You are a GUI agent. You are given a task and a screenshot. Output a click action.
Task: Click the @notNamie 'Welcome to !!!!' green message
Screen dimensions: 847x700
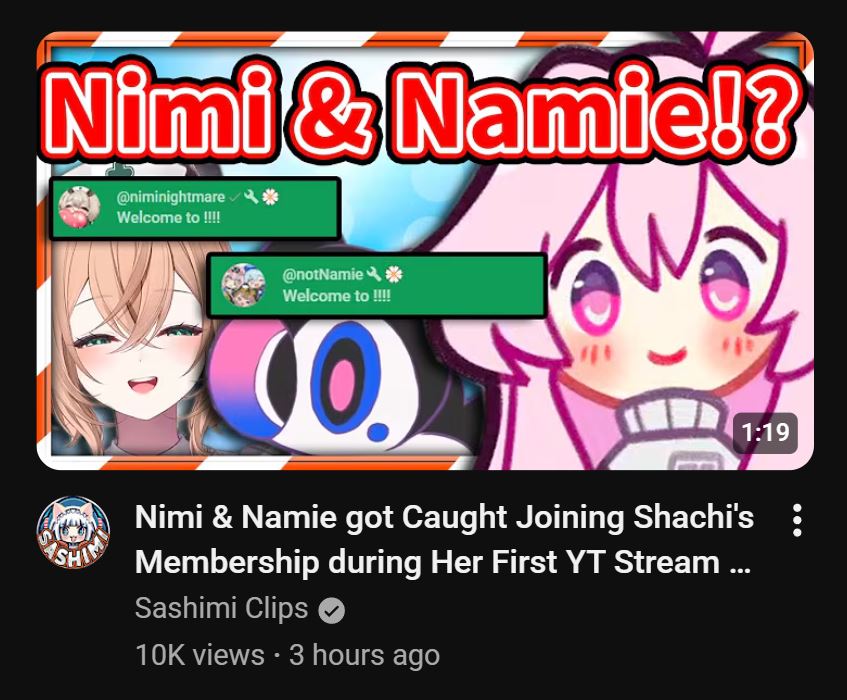click(x=377, y=286)
